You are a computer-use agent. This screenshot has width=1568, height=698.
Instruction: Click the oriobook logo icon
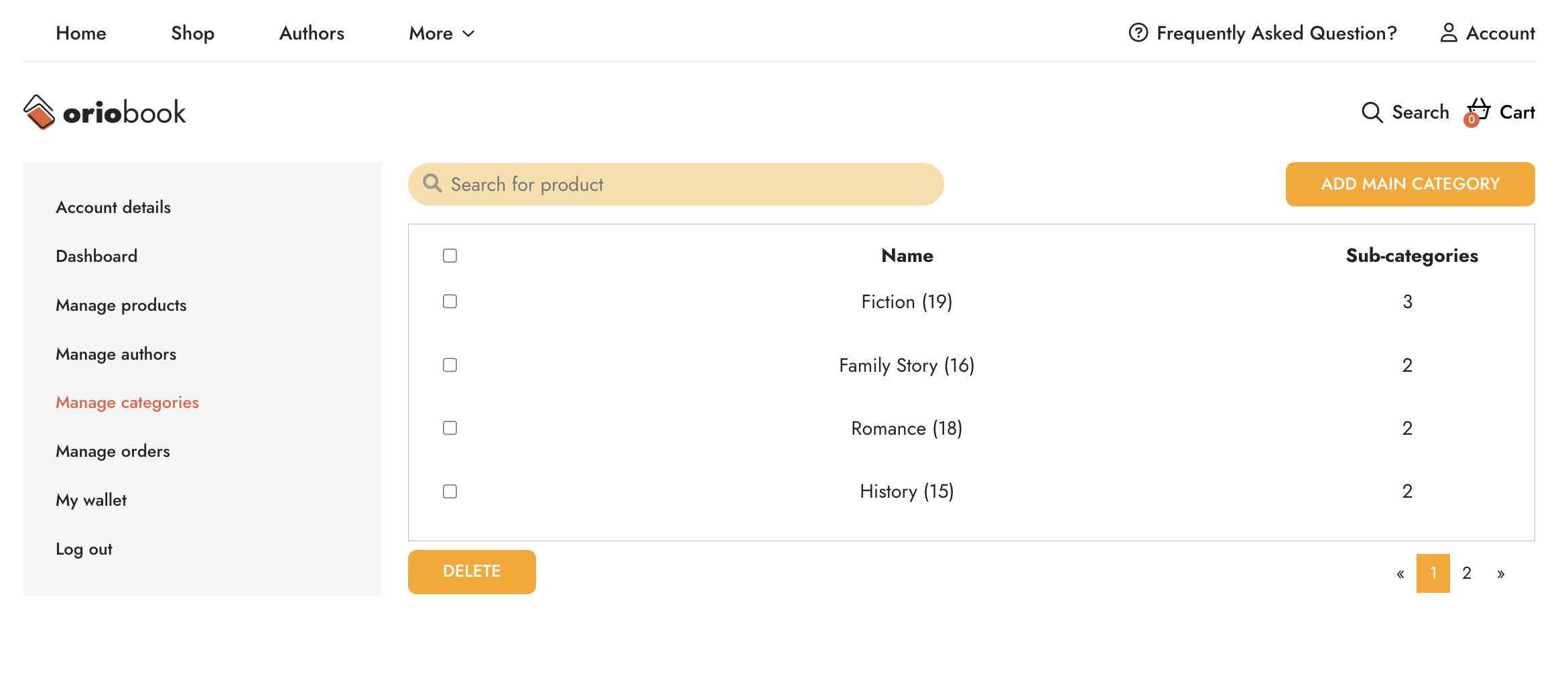pos(39,112)
